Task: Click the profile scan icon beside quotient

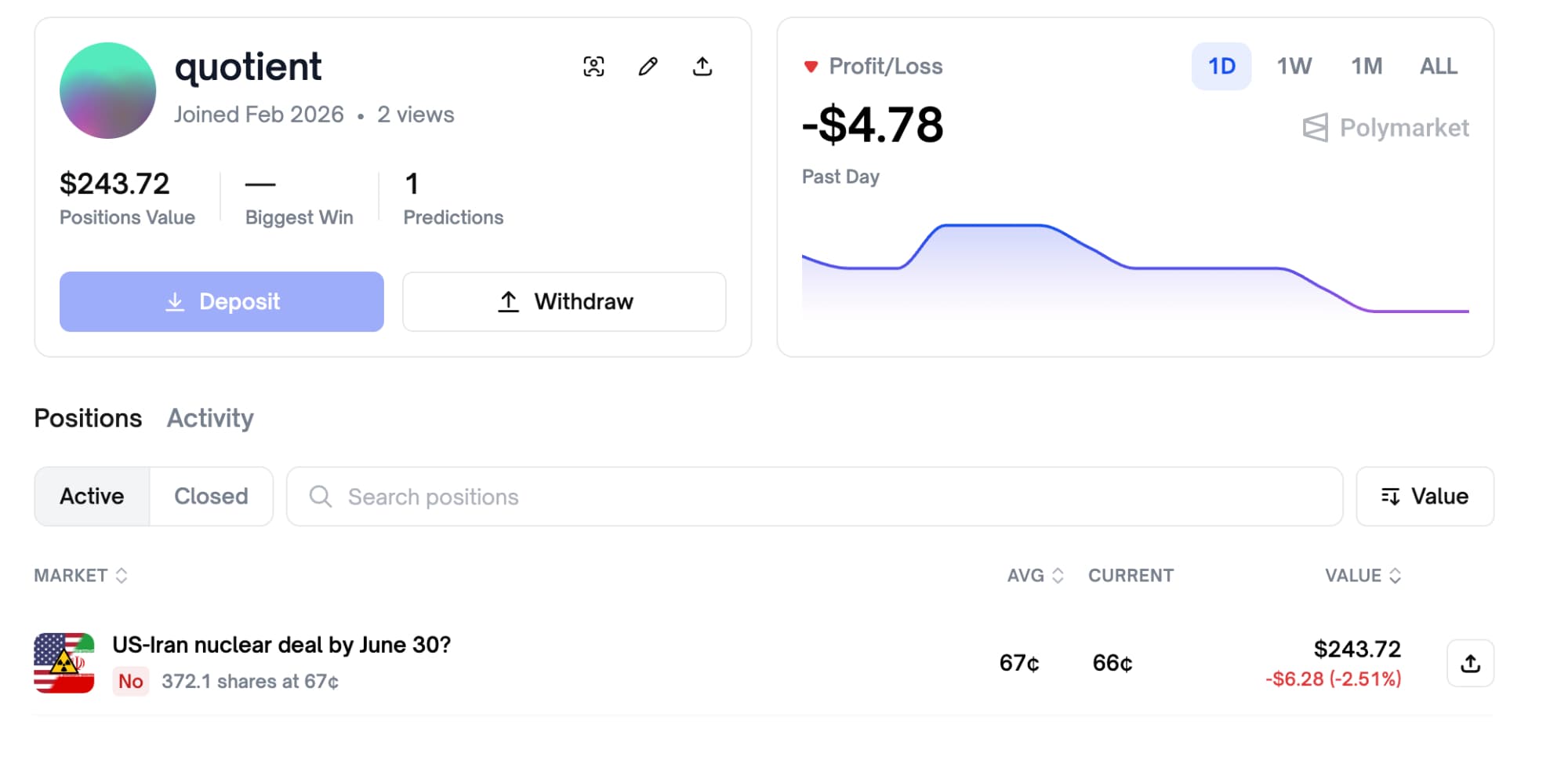Action: click(x=593, y=67)
